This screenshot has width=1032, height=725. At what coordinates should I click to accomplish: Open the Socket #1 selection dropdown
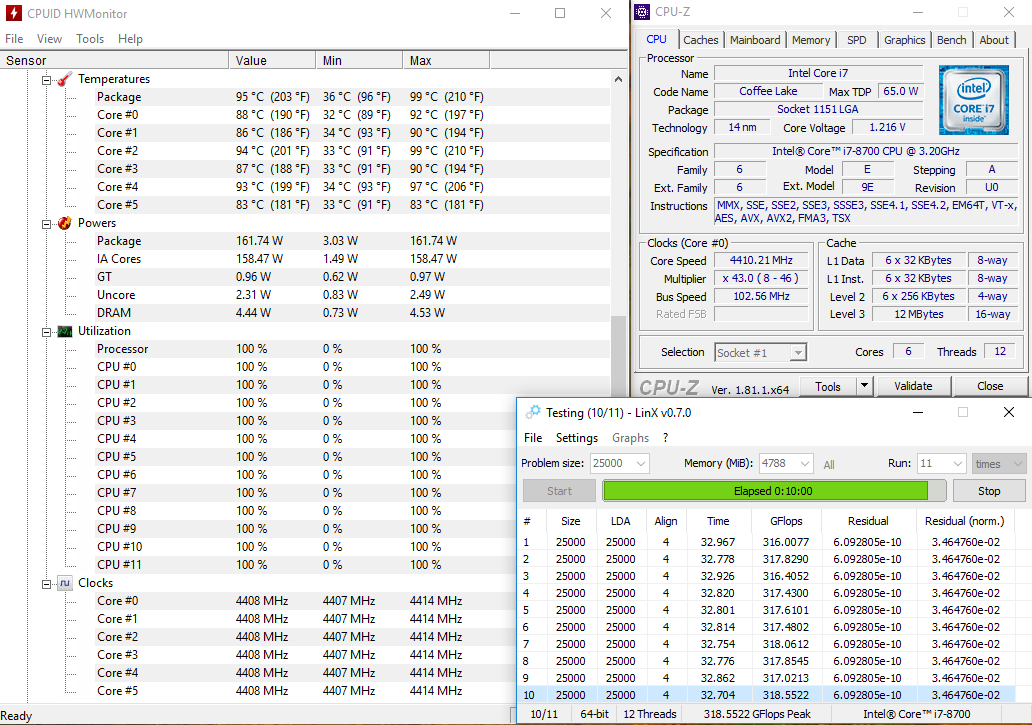click(x=798, y=353)
